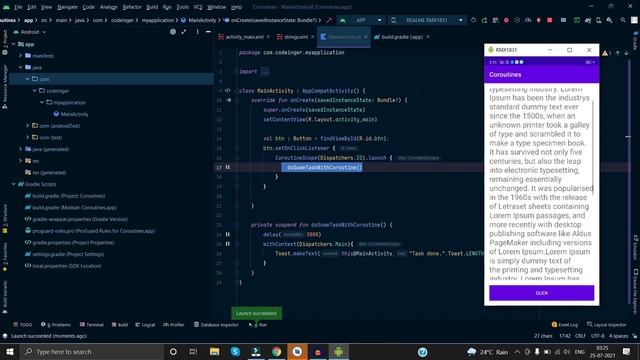This screenshot has height=360, width=640.
Task: Expand the java (generated) folder
Action: 21,149
